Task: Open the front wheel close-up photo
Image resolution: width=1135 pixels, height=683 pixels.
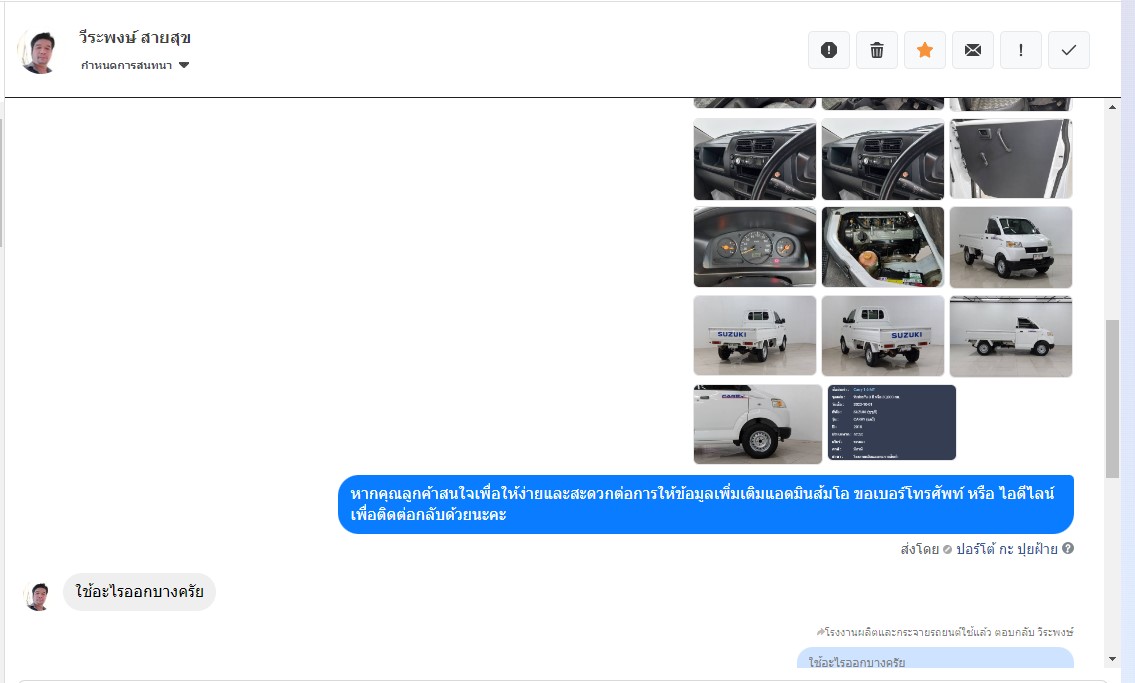Action: click(755, 424)
